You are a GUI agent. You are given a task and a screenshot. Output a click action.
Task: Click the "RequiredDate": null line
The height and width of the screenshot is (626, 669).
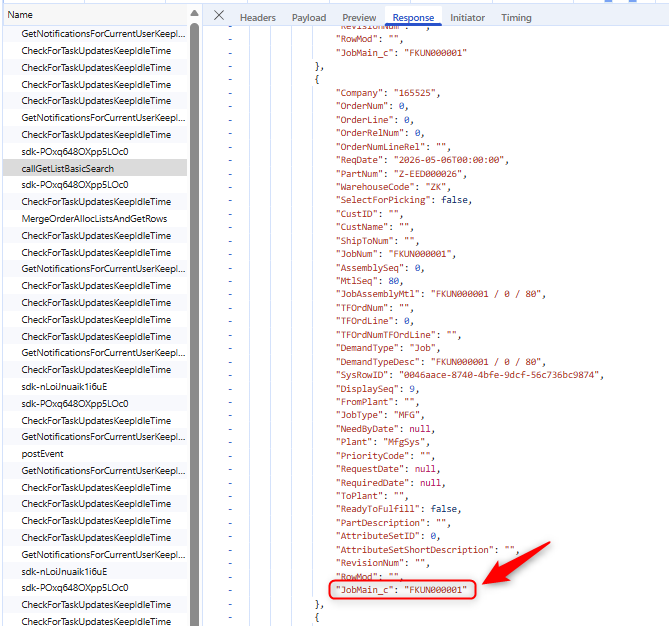(390, 483)
